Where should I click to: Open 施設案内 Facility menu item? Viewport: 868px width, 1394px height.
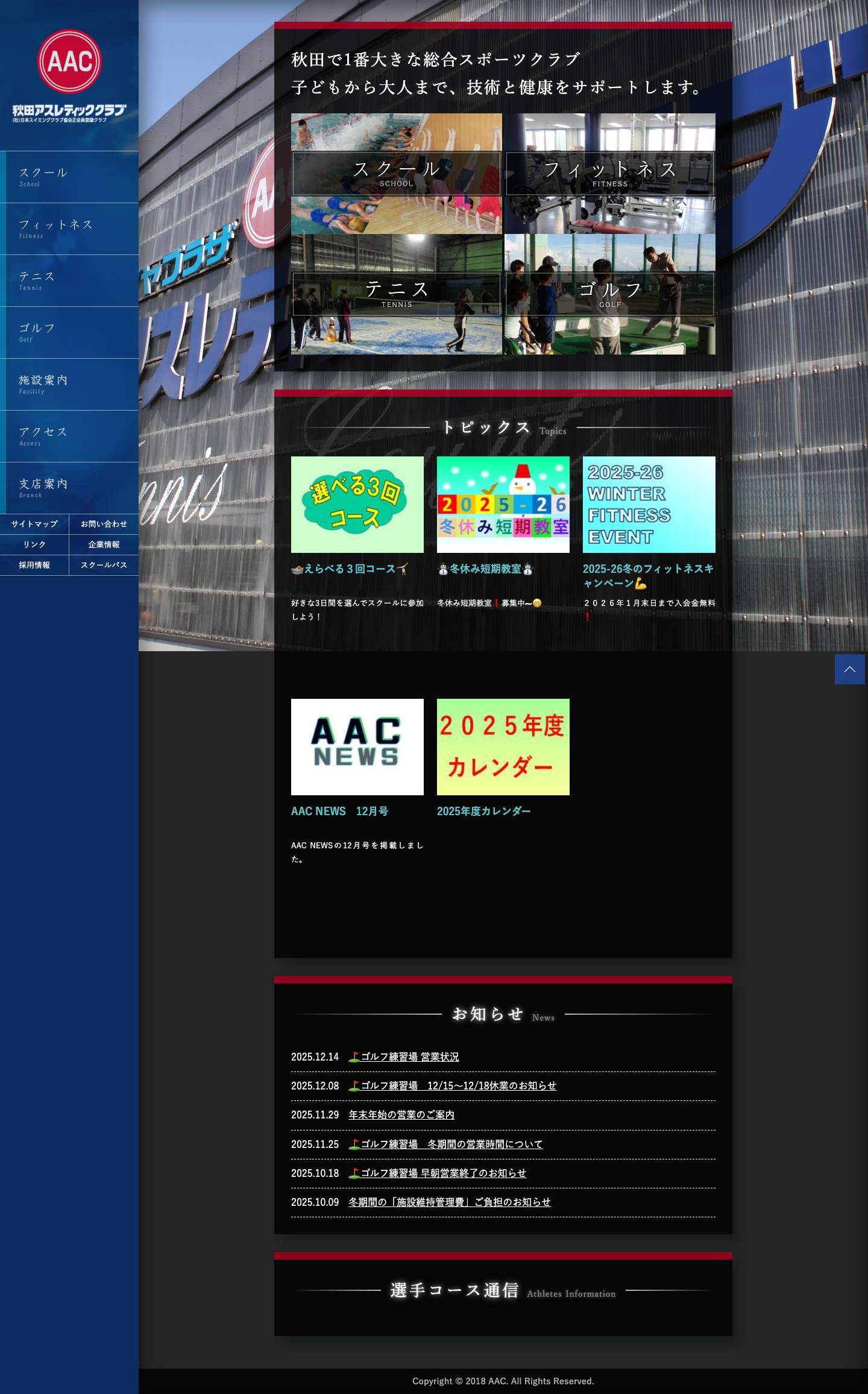click(x=69, y=384)
